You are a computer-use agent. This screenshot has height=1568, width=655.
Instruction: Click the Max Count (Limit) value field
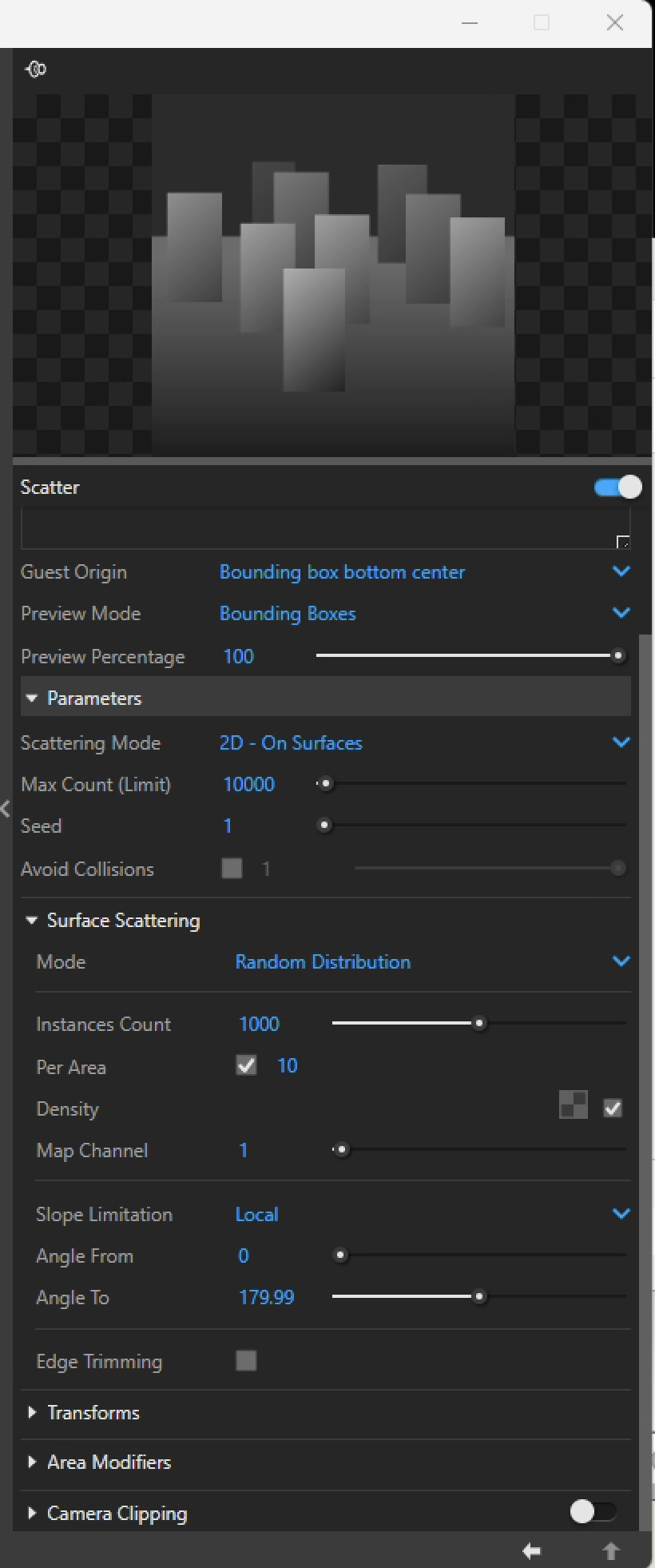(x=249, y=784)
